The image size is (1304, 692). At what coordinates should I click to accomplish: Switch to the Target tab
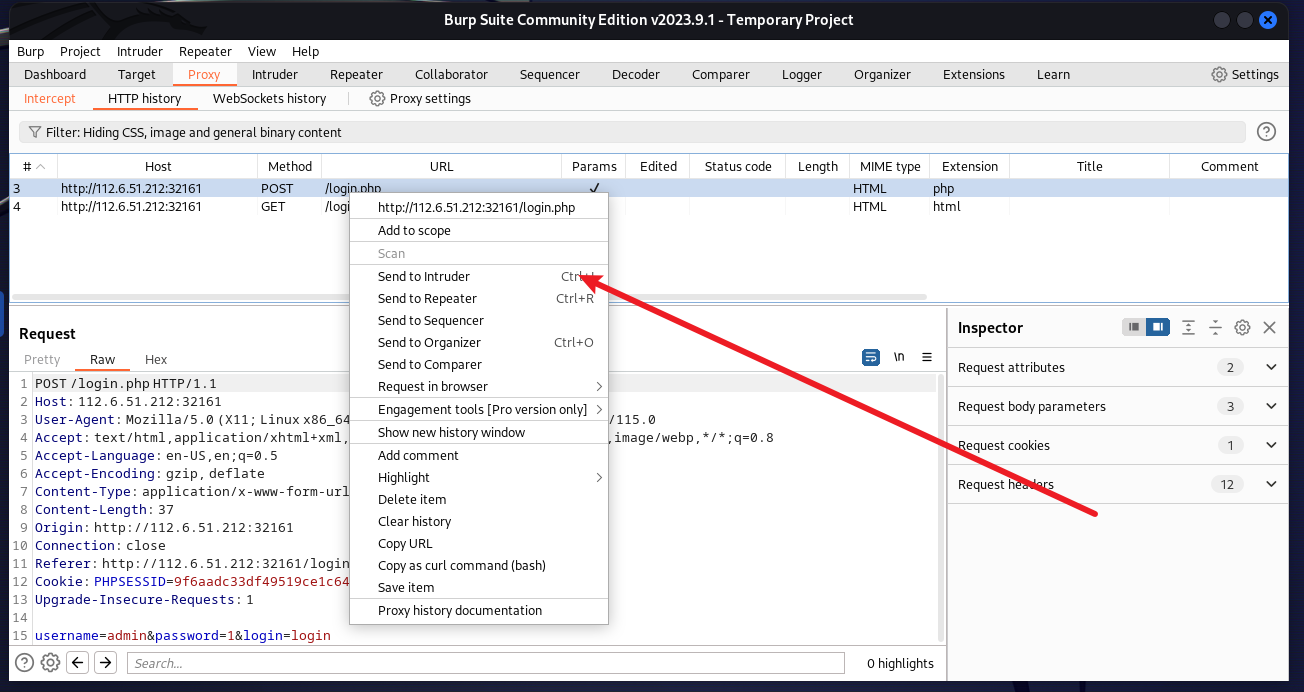click(x=137, y=74)
